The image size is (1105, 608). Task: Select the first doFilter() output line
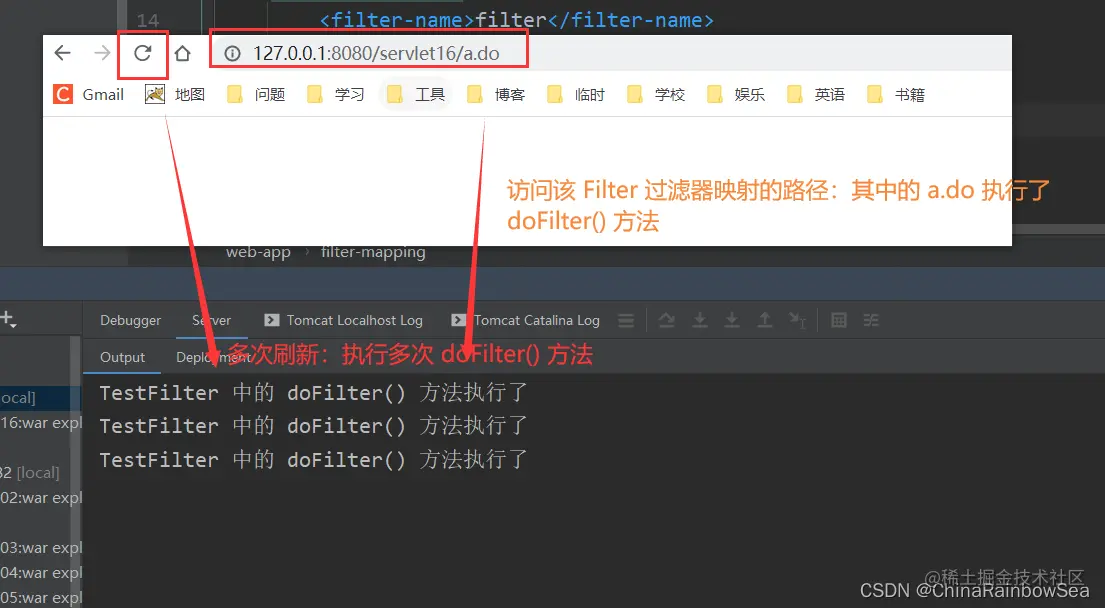(x=314, y=392)
